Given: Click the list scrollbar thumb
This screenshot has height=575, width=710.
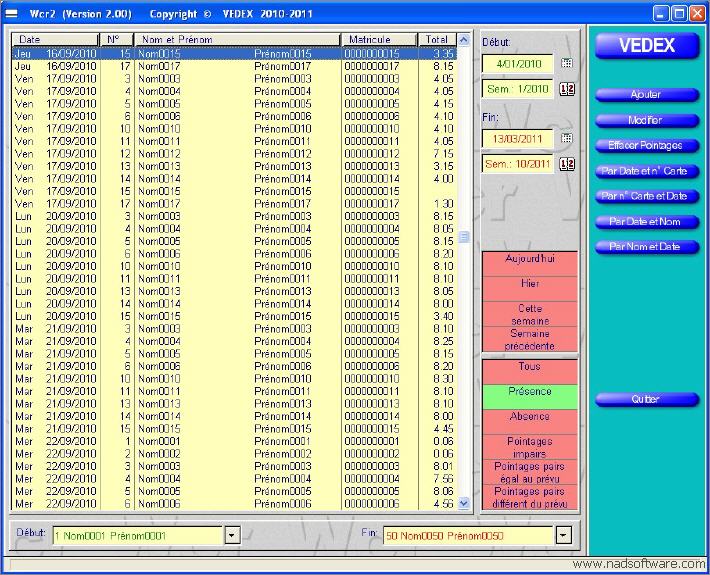Looking at the screenshot, I should click(x=463, y=237).
